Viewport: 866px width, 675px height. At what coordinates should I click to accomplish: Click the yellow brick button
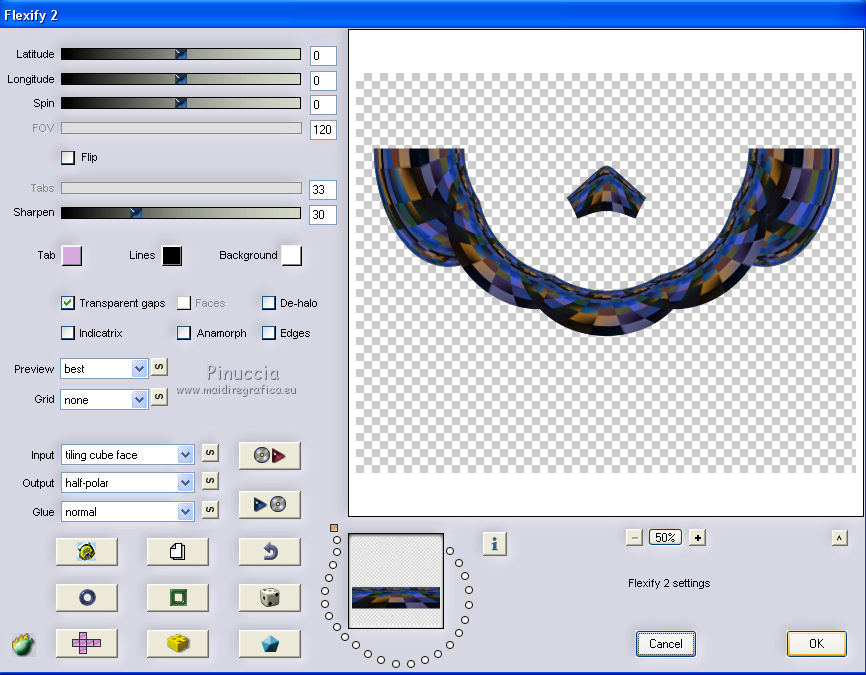(178, 644)
